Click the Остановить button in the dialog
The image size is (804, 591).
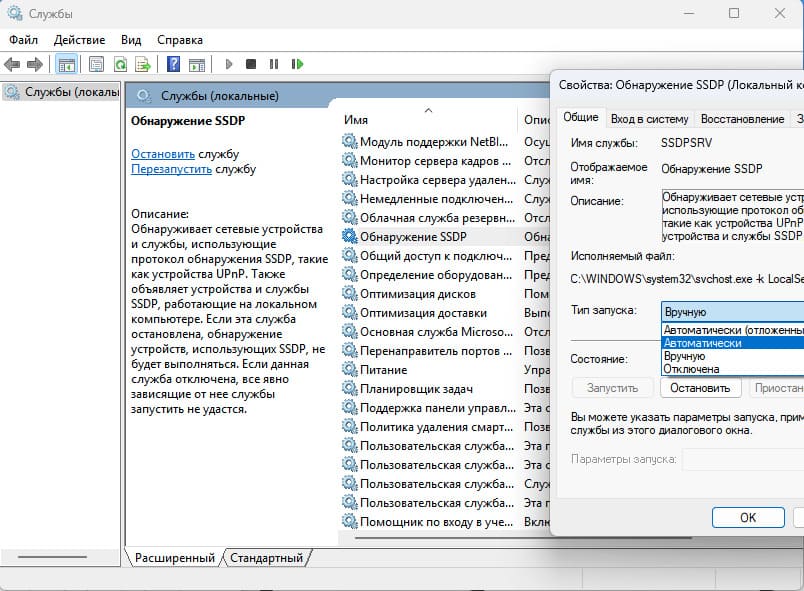699,388
